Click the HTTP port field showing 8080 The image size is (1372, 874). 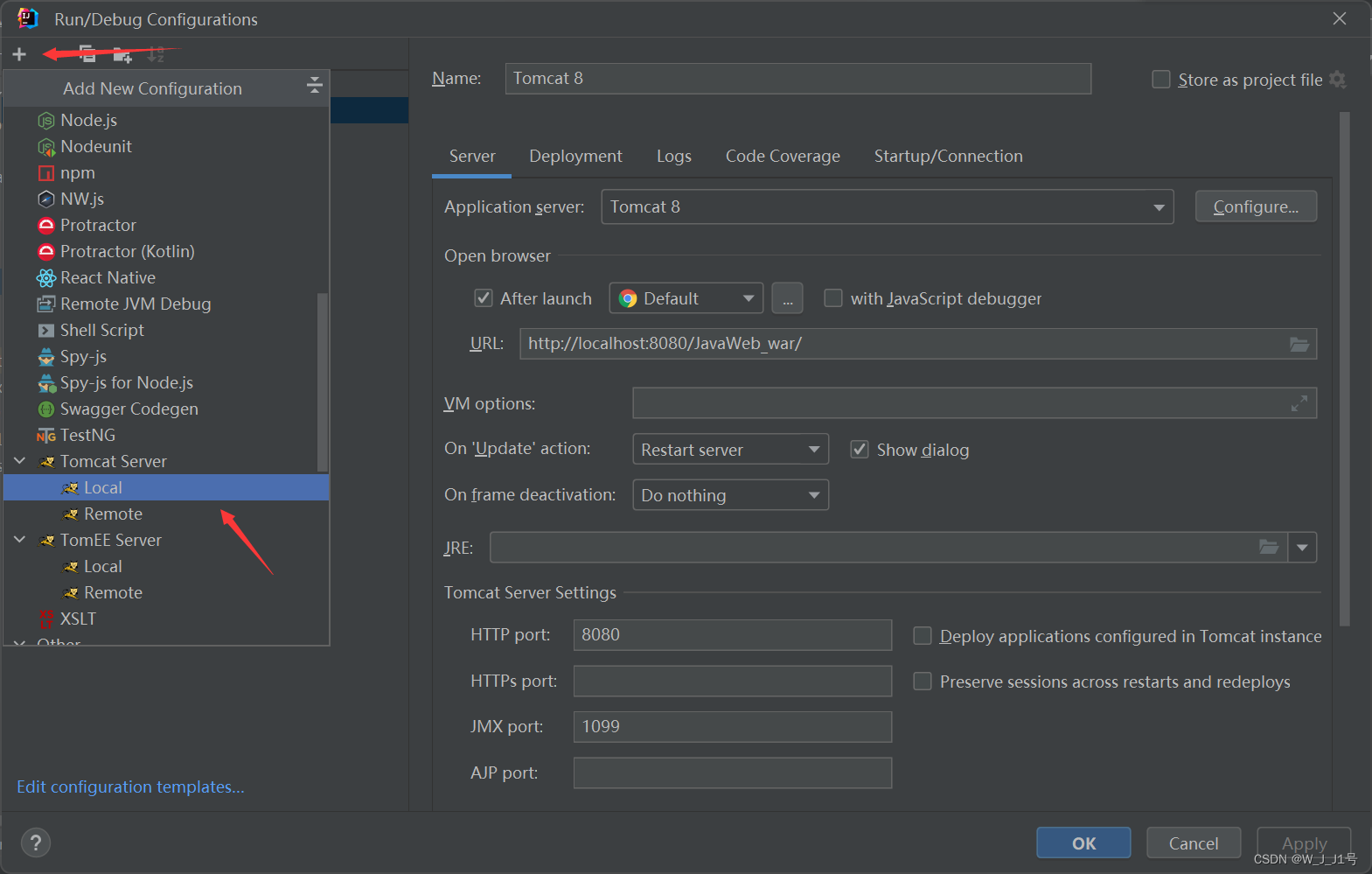(733, 635)
